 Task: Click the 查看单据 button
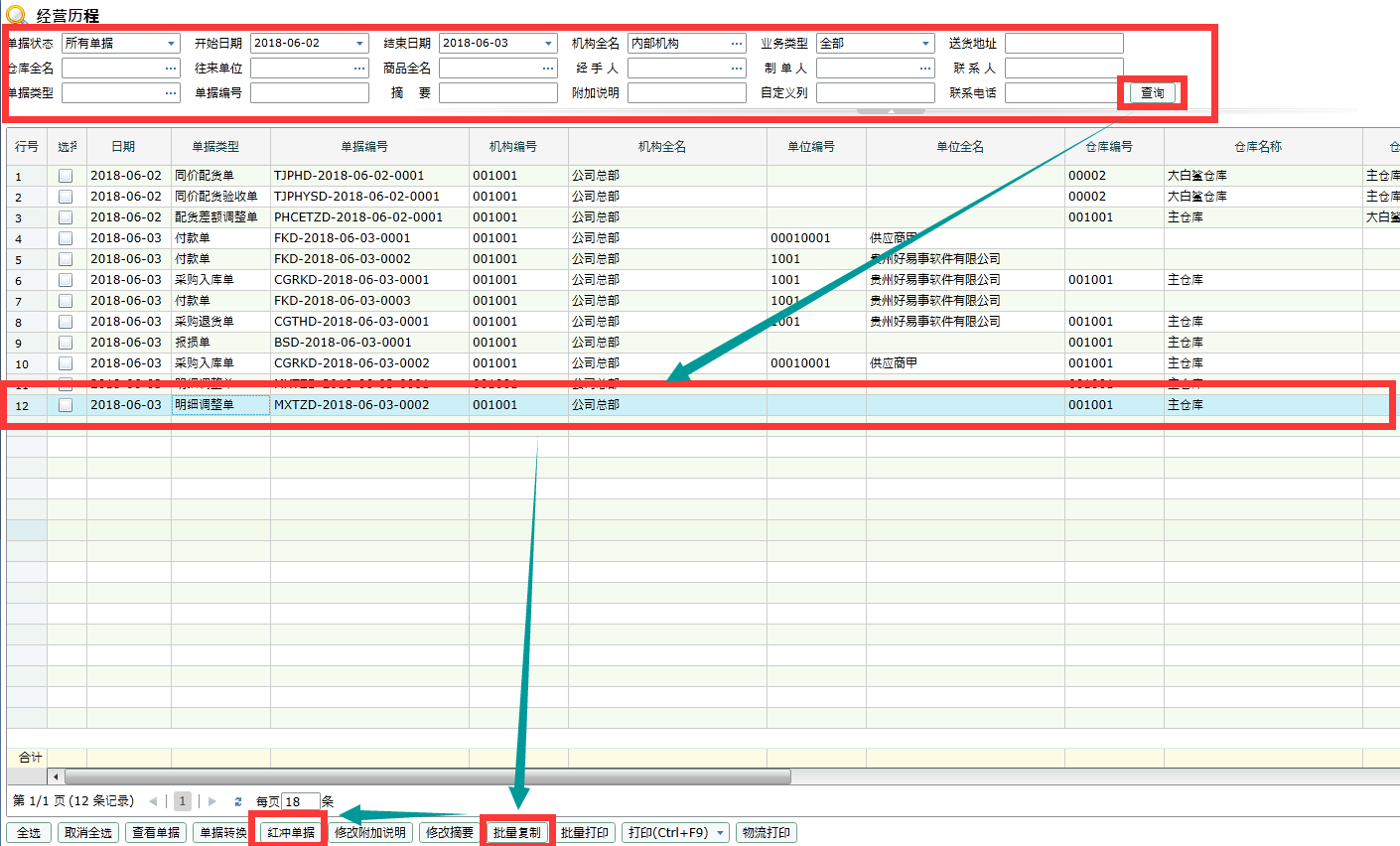tap(156, 833)
